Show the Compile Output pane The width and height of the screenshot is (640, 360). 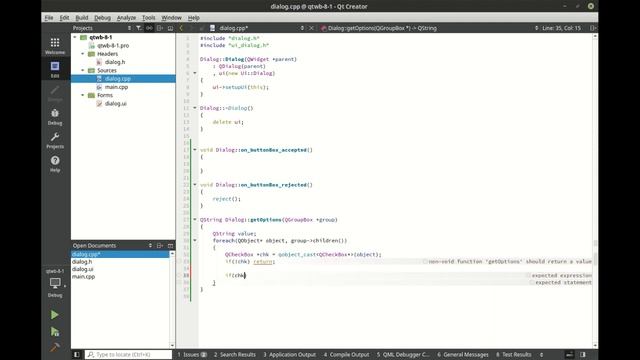(x=347, y=354)
